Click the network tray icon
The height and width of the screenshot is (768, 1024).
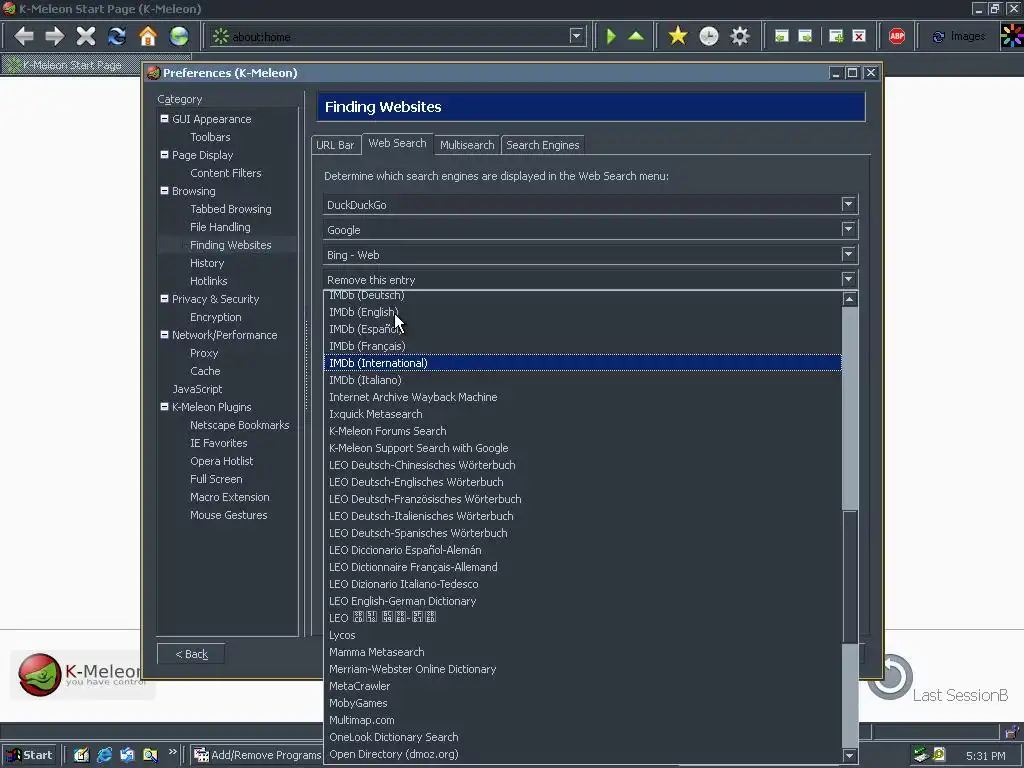921,755
